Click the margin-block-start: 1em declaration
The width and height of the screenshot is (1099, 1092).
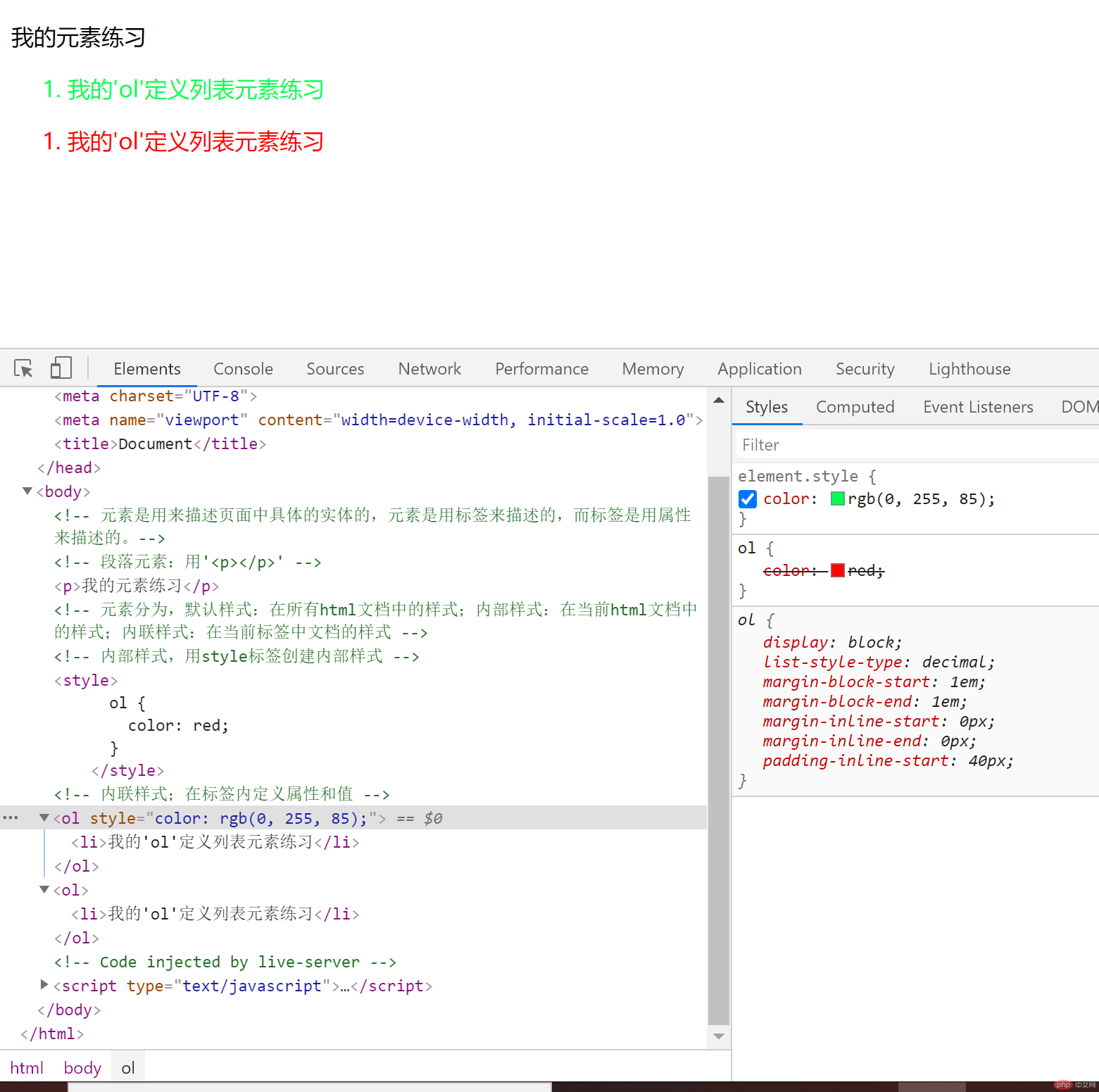click(874, 682)
